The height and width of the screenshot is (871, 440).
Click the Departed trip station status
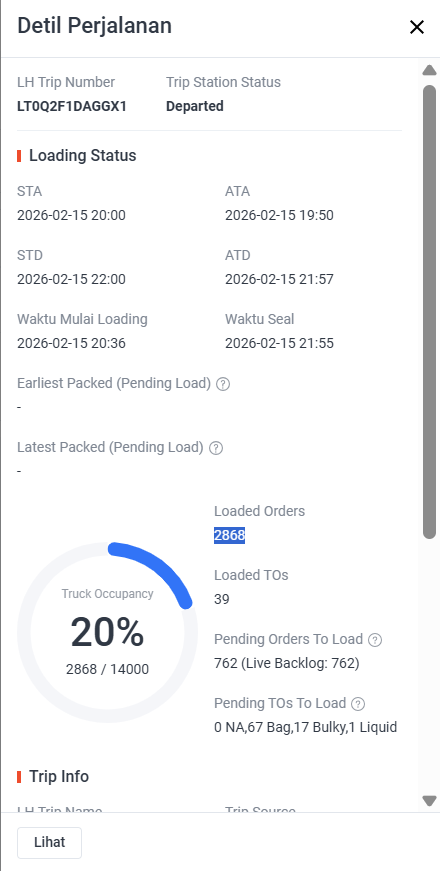pyautogui.click(x=194, y=106)
